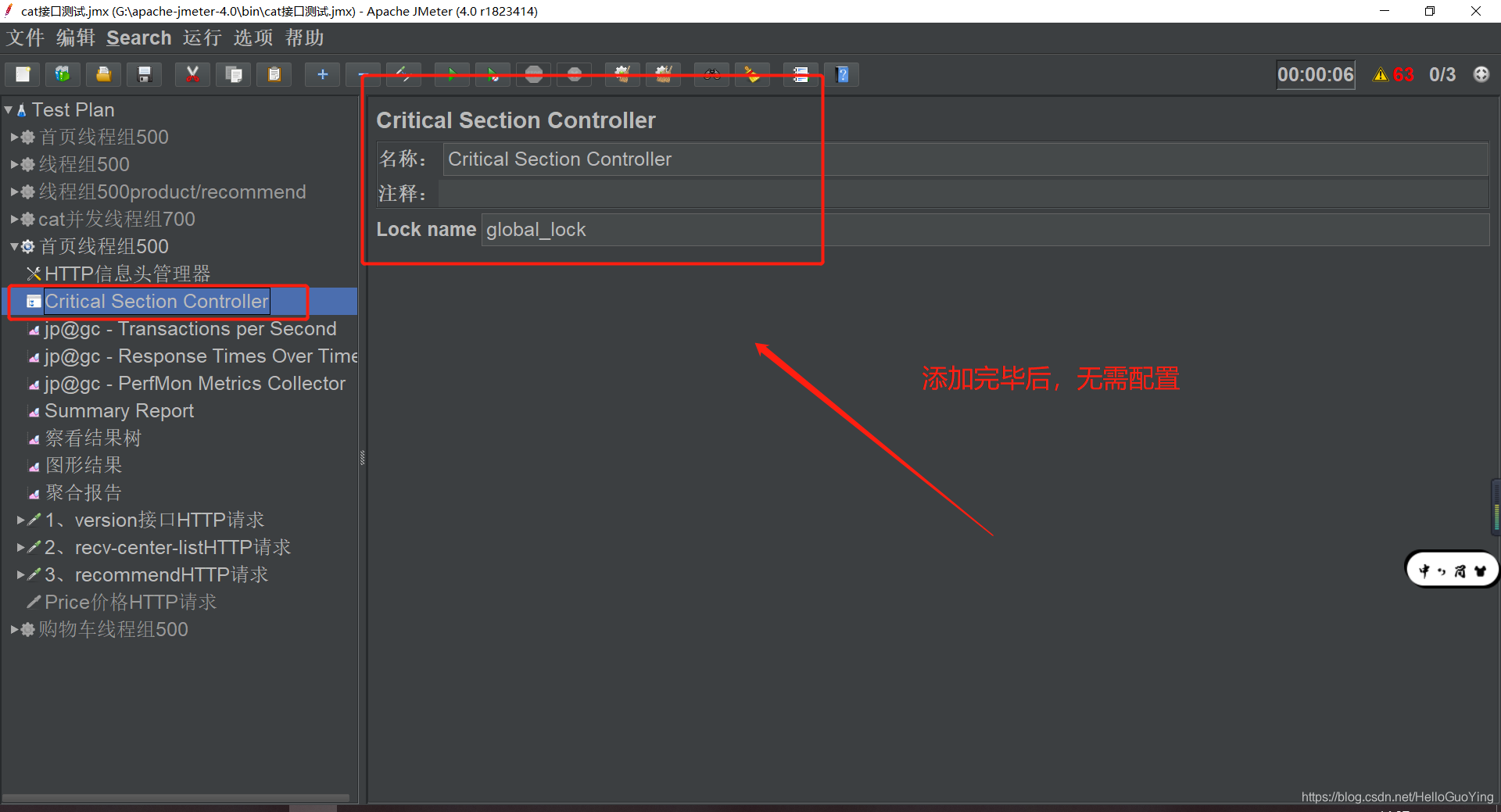The width and height of the screenshot is (1501, 812).
Task: Open the Search menu
Action: click(138, 38)
